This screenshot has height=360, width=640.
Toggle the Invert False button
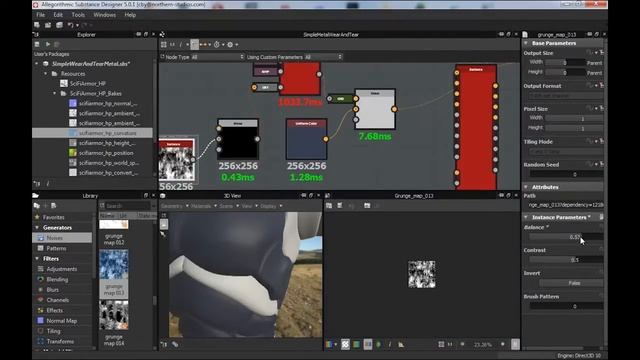(571, 283)
